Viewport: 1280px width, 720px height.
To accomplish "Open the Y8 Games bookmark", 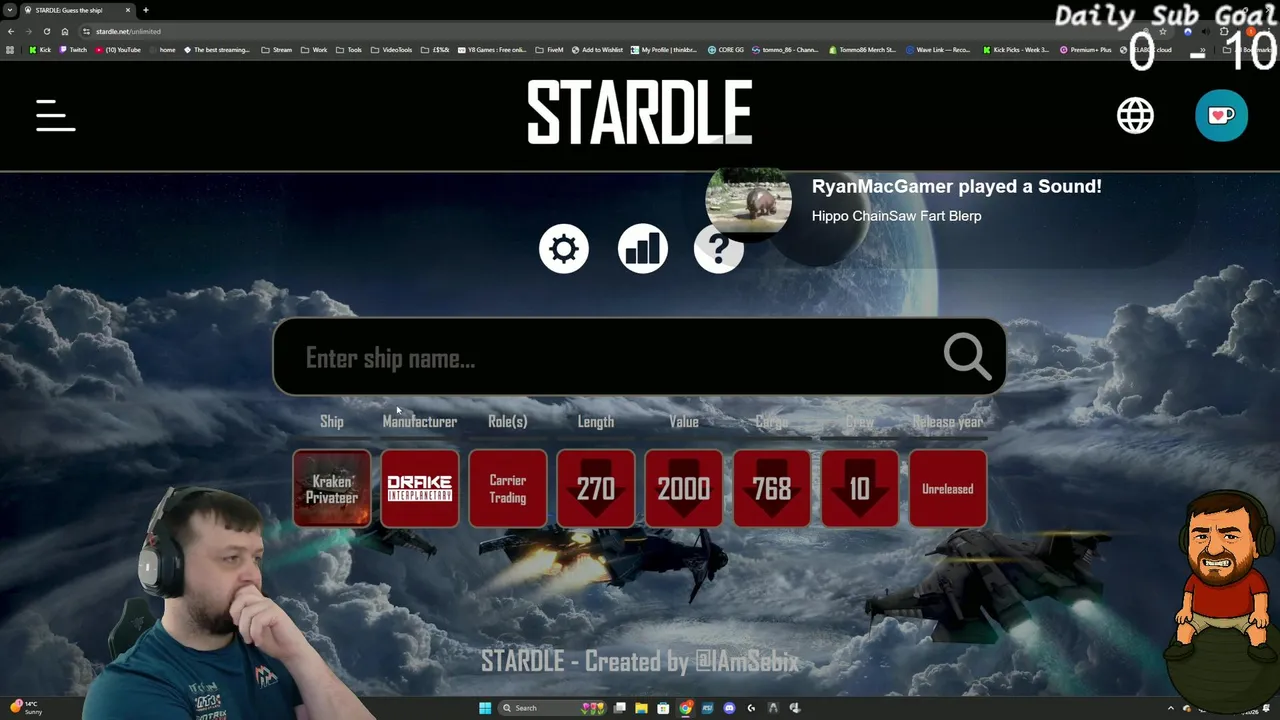I will [x=491, y=50].
